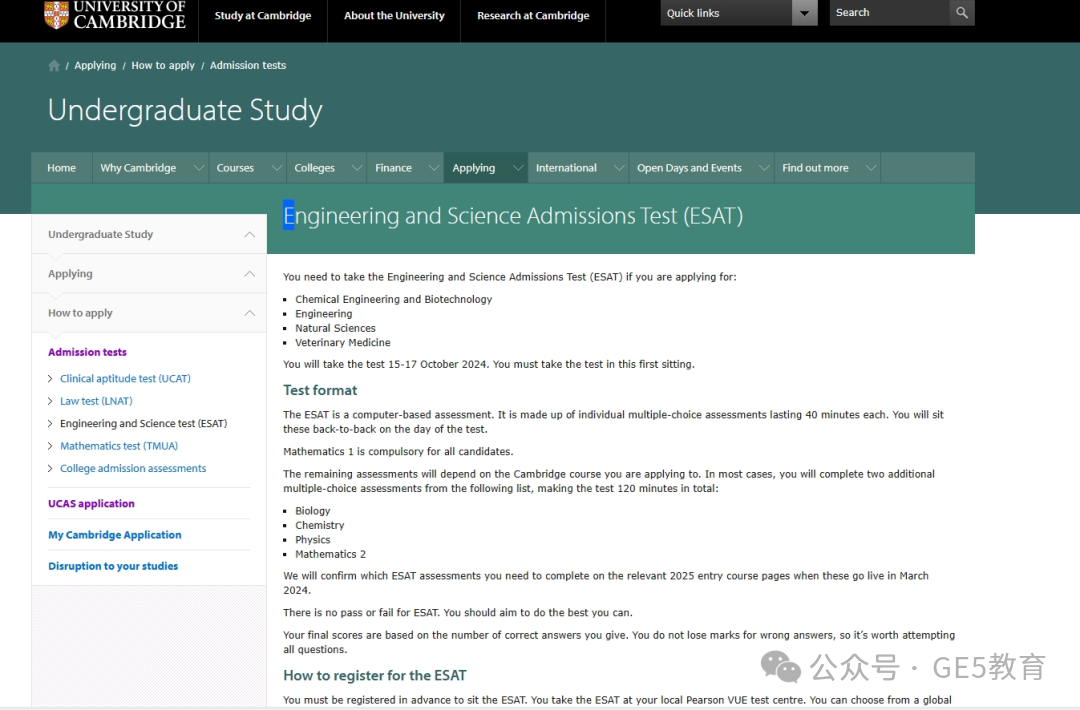Click the Mathematics 2 list item

click(x=331, y=554)
